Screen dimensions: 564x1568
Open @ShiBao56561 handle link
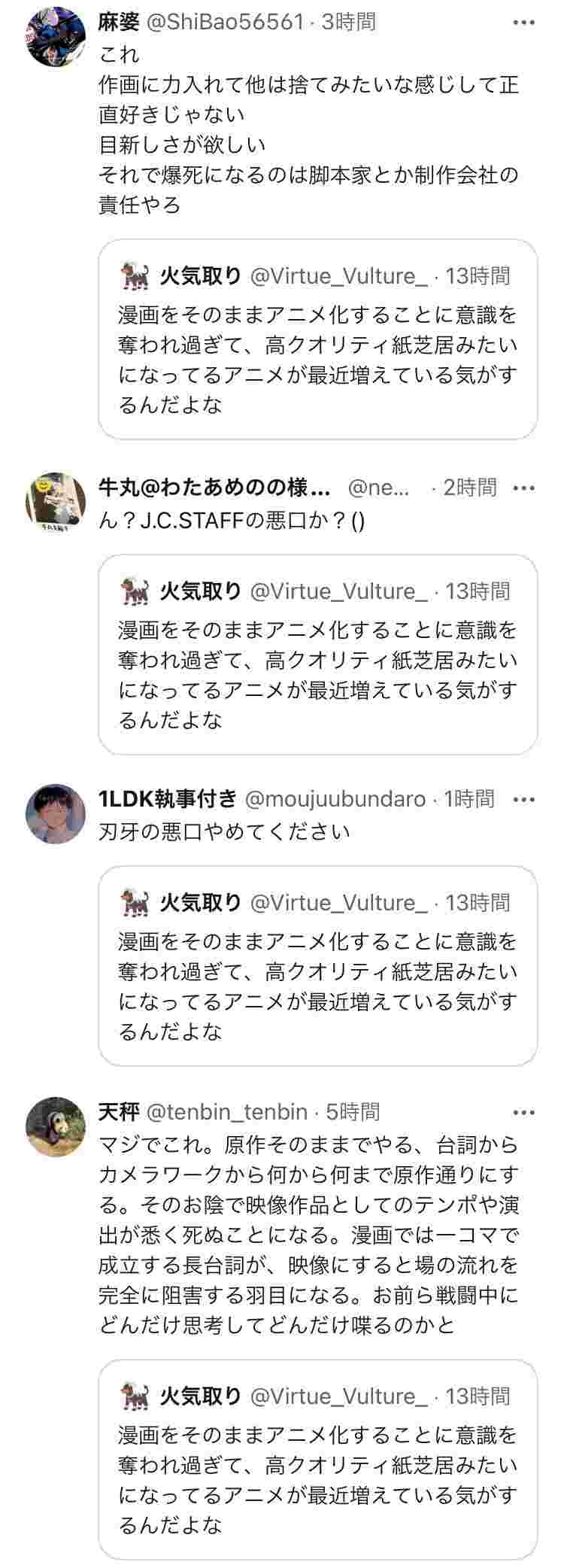[225, 23]
